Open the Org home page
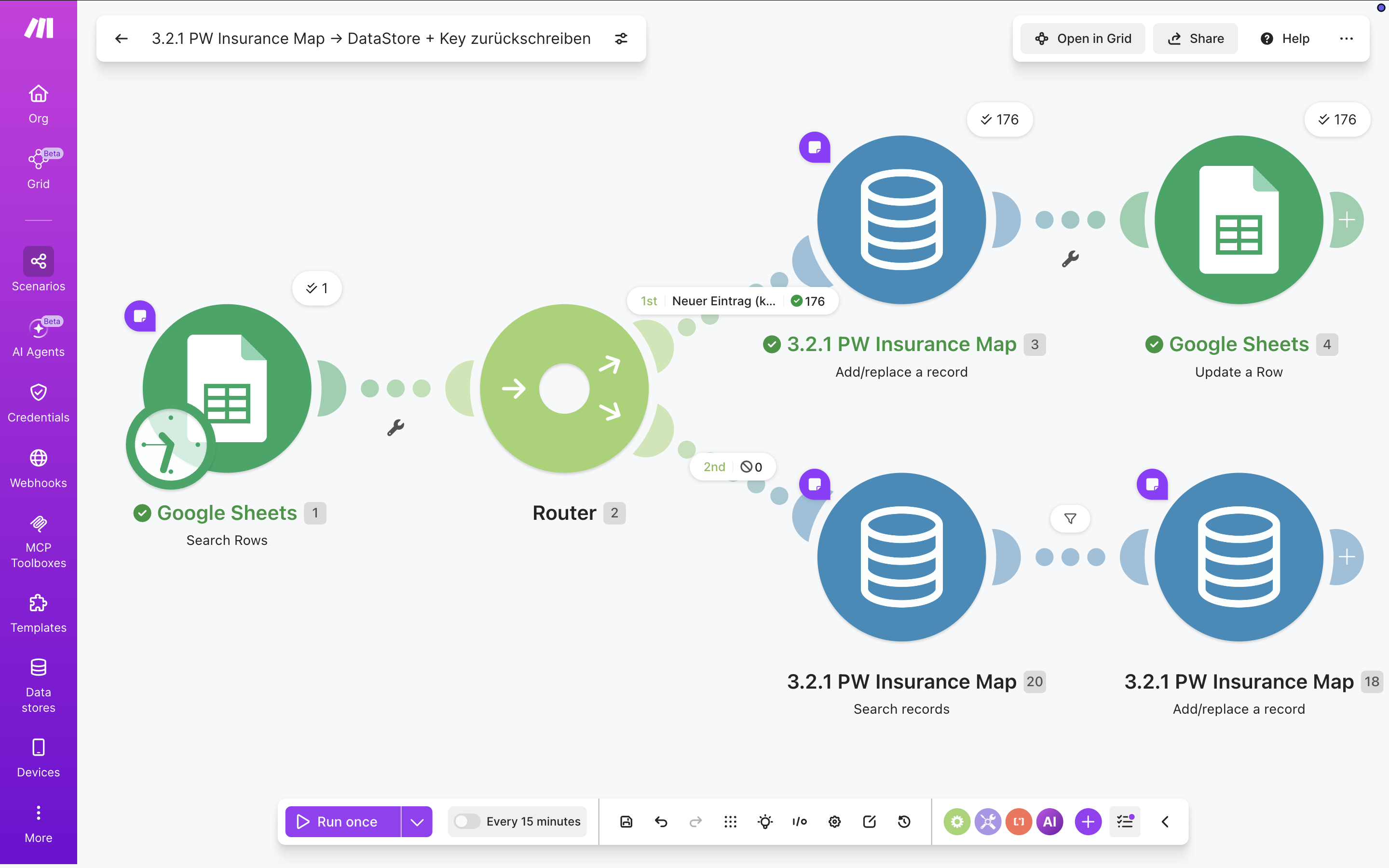This screenshot has width=1389, height=868. [39, 104]
